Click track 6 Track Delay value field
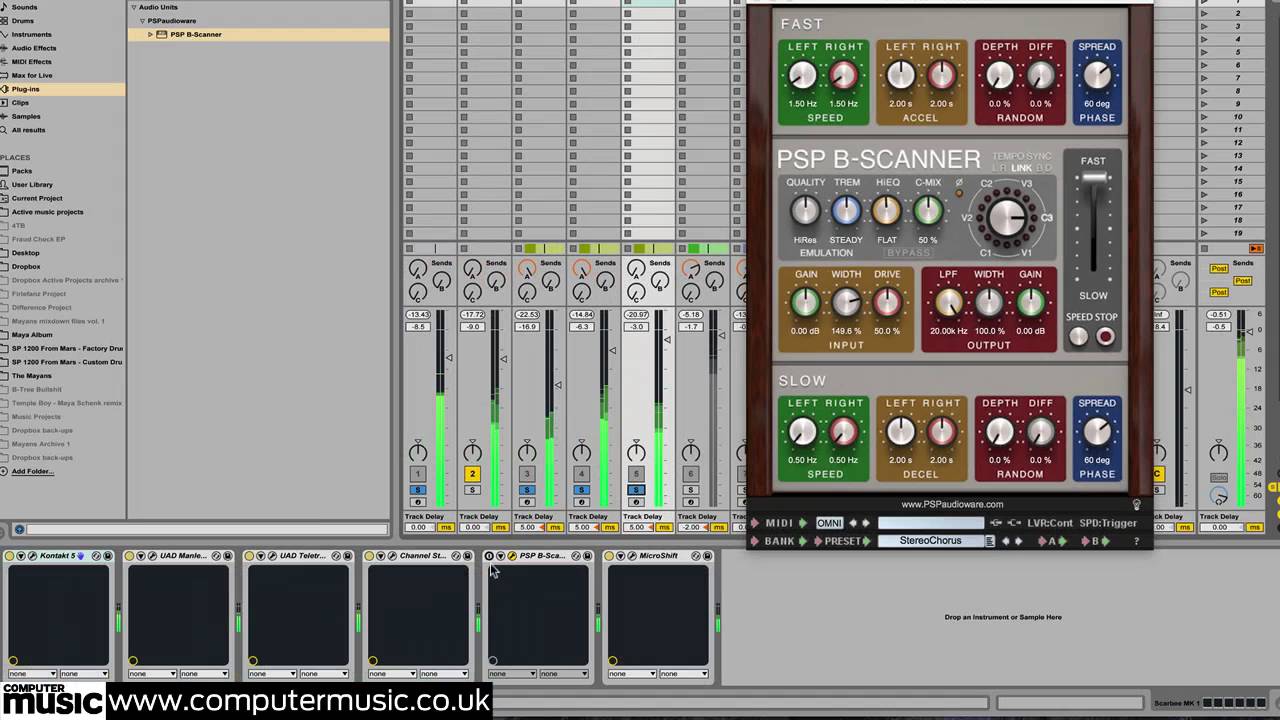This screenshot has width=1280, height=720. tap(692, 527)
